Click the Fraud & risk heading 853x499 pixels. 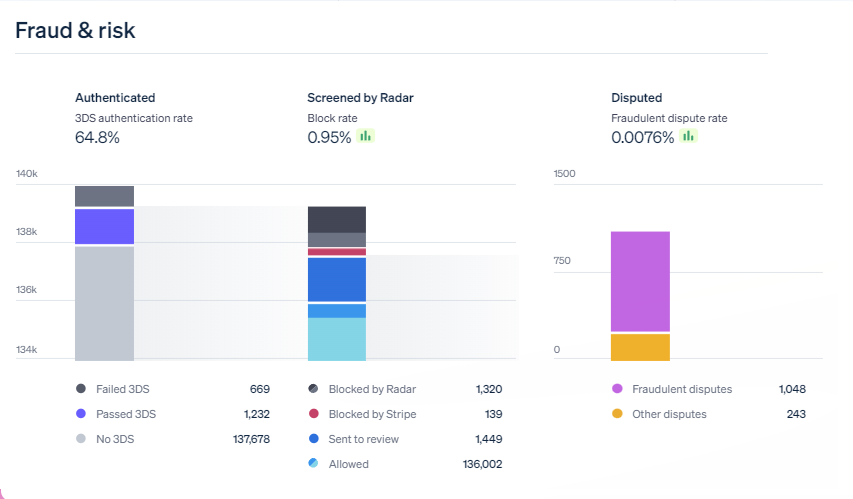pyautogui.click(x=75, y=30)
